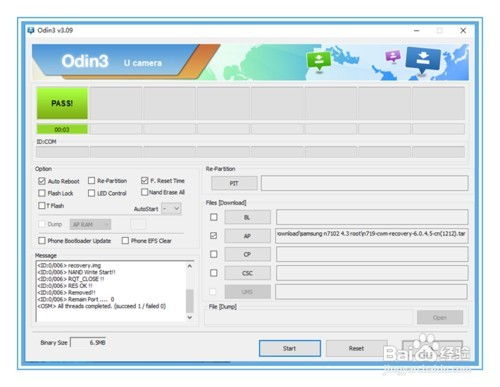Click the purple marker icon on banner
This screenshot has width=500, height=387.
[393, 56]
